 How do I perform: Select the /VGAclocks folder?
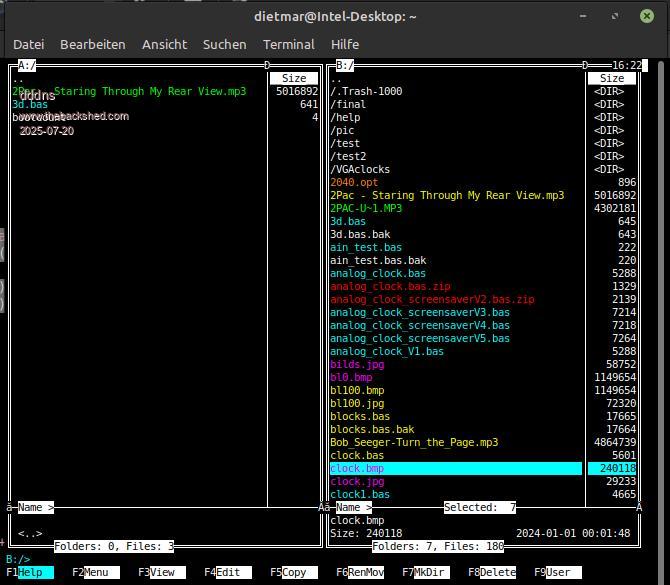click(x=362, y=169)
